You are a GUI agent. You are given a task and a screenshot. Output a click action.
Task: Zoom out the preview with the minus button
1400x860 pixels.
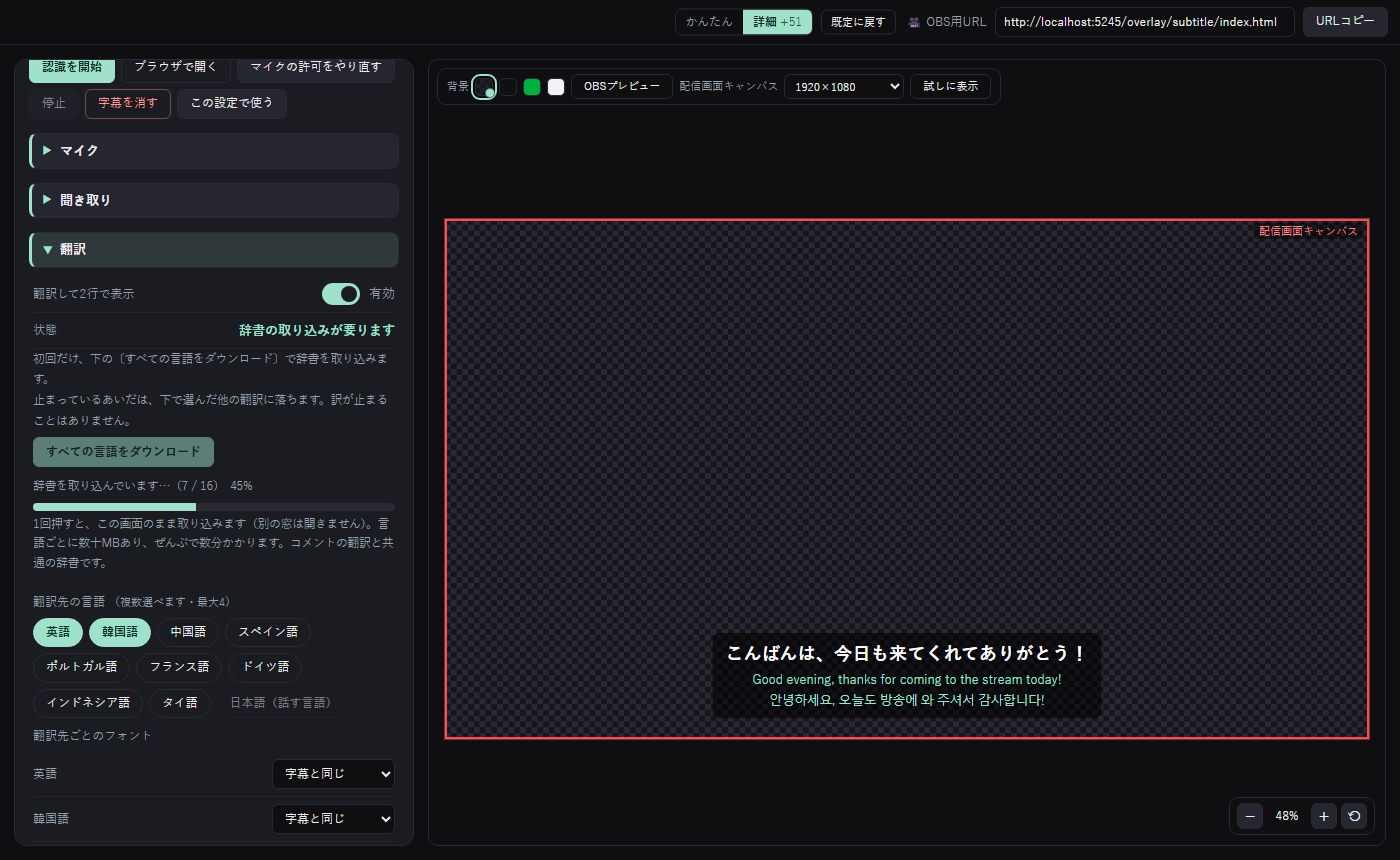1250,816
